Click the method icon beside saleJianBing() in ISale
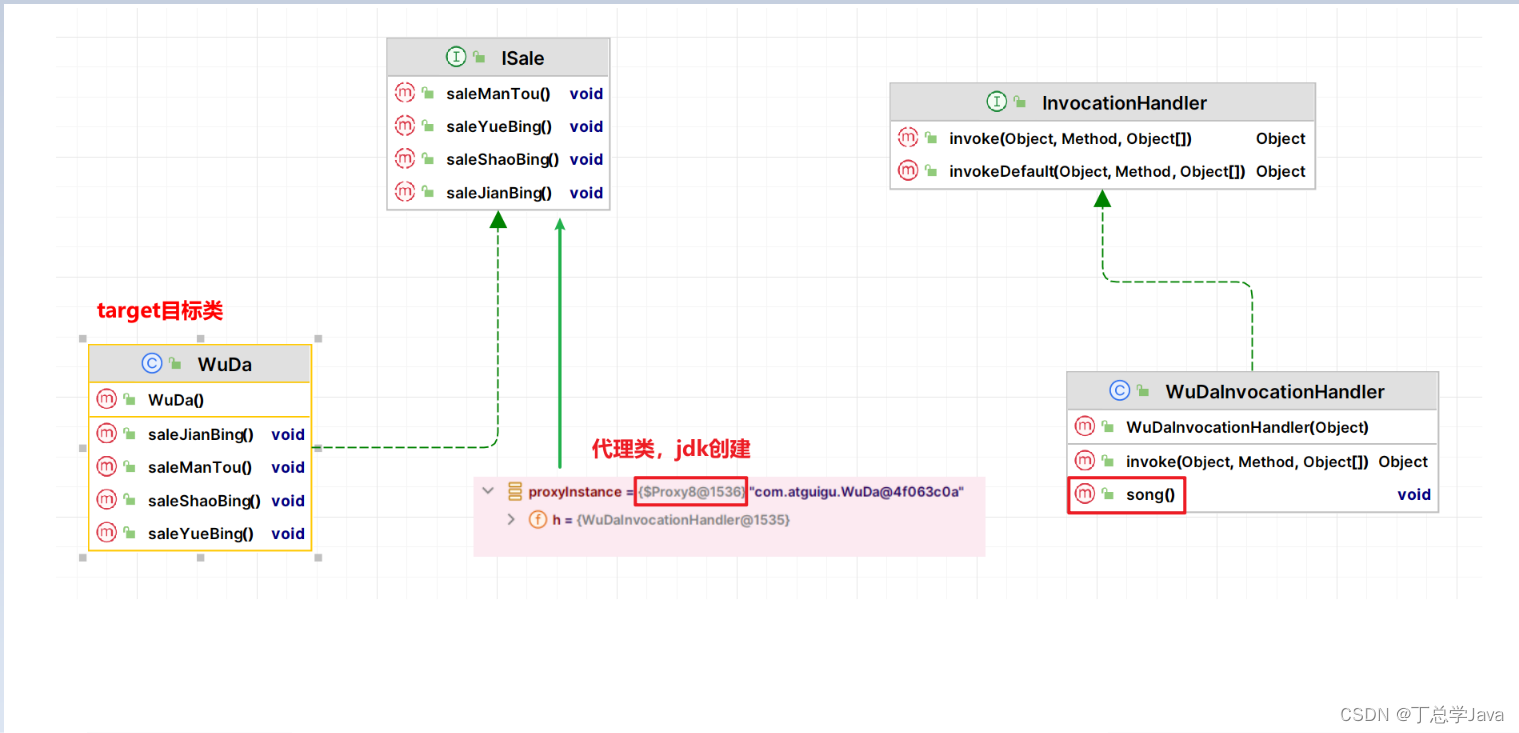Screen dimensions: 1519x733 tap(405, 192)
